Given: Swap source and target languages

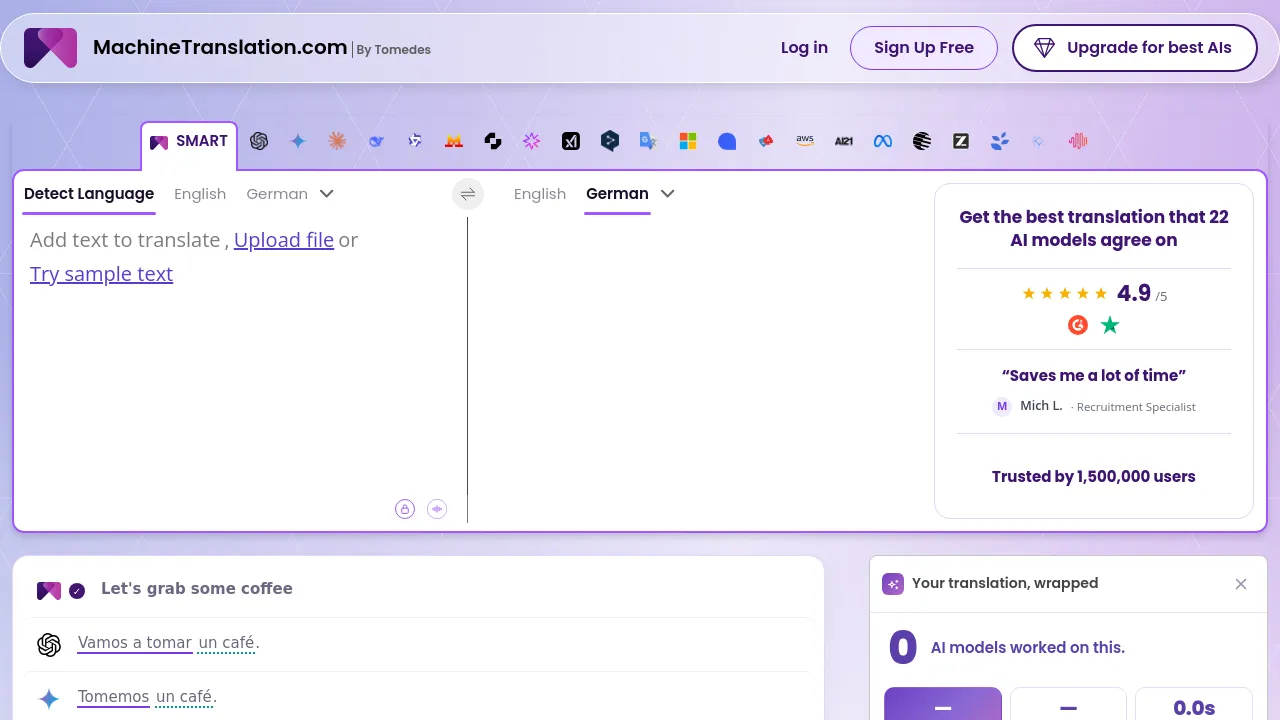Looking at the screenshot, I should point(468,194).
